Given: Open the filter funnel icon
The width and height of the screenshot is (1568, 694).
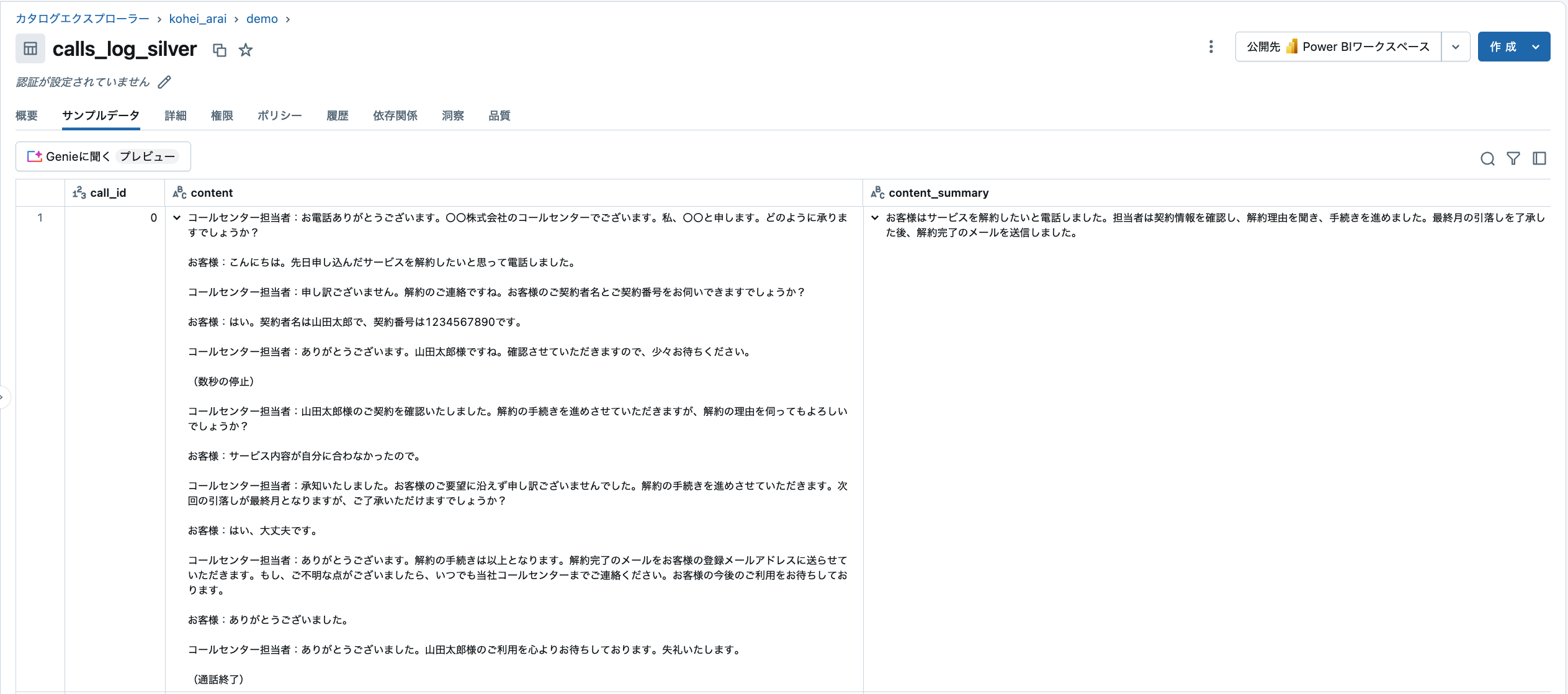Looking at the screenshot, I should point(1513,159).
